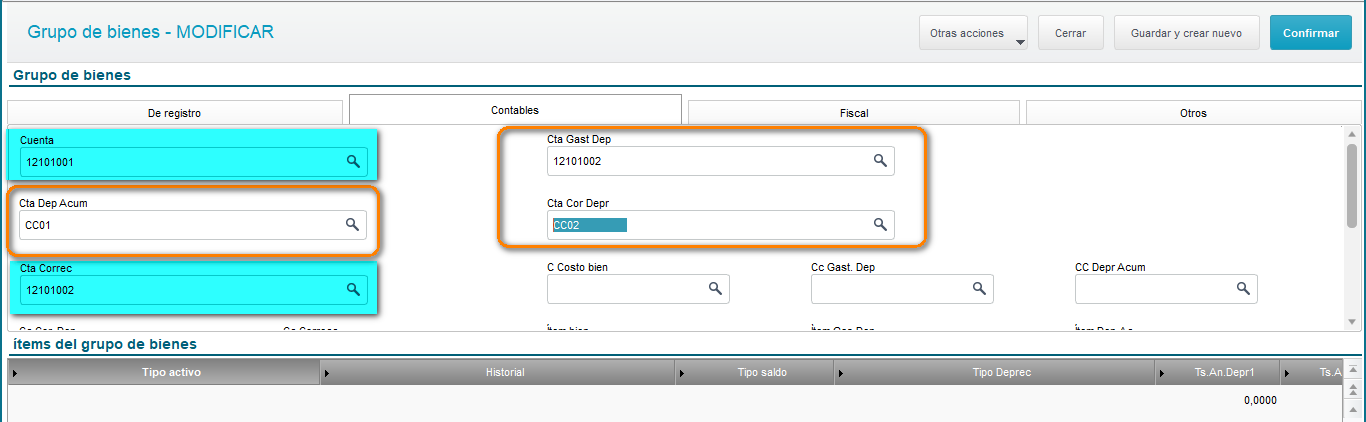Click the magnifier in Cta Correc field
This screenshot has height=422, width=1366.
353,289
